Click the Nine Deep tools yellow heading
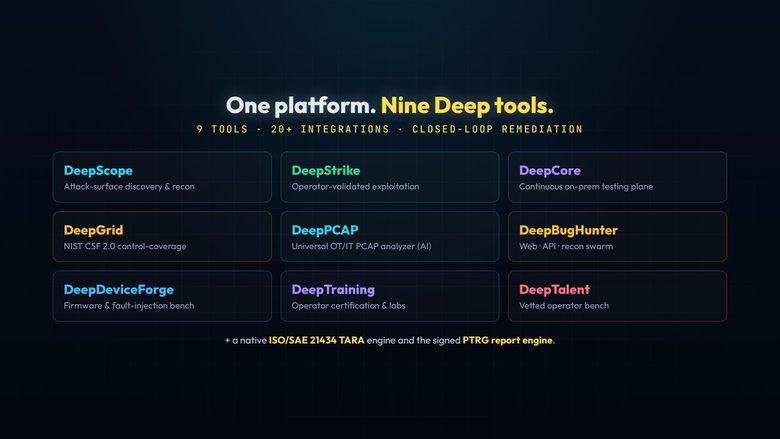The height and width of the screenshot is (439, 780). pyautogui.click(x=467, y=105)
